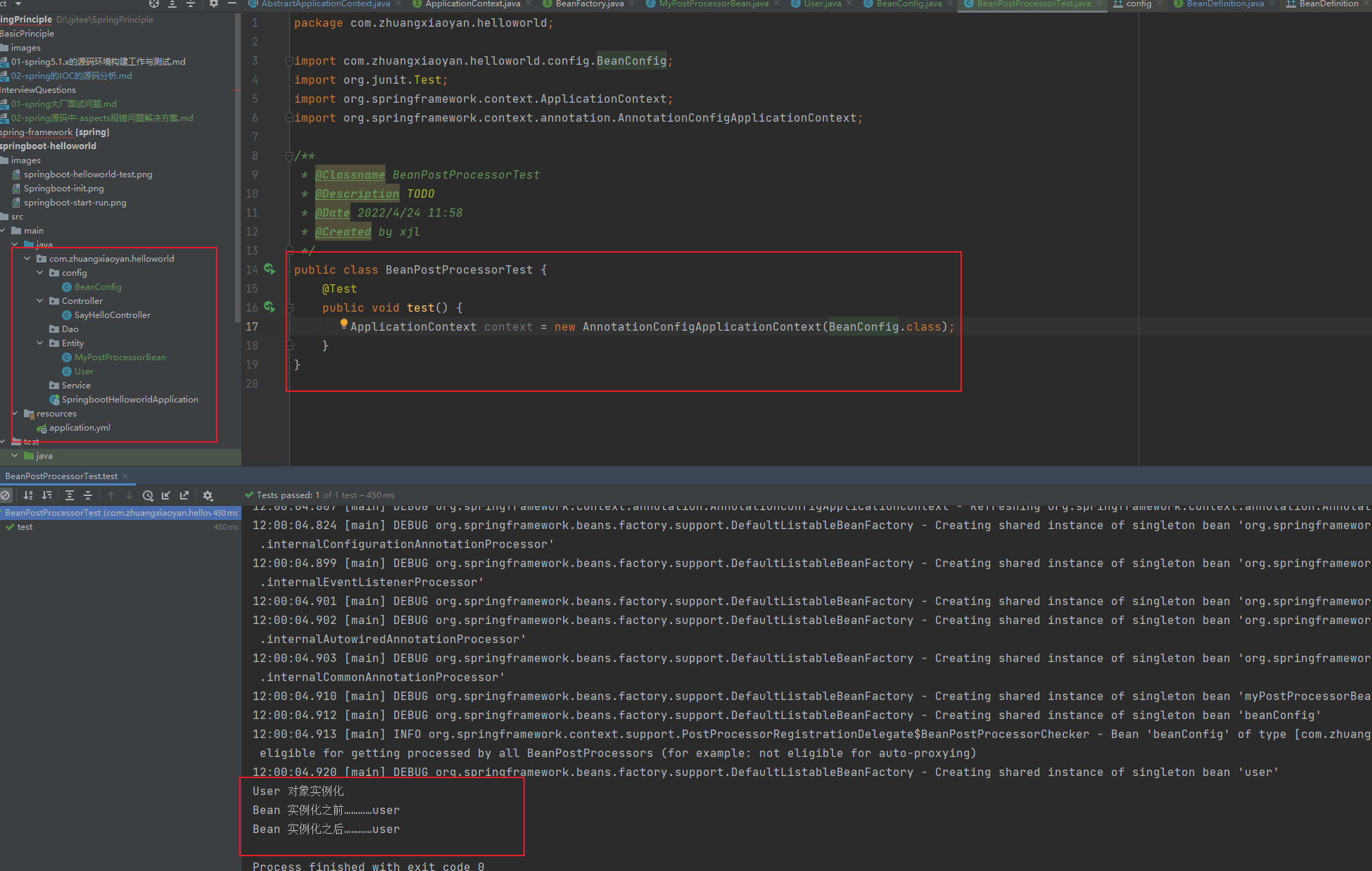1372x871 pixels.
Task: Open test history clock icon
Action: tap(148, 495)
